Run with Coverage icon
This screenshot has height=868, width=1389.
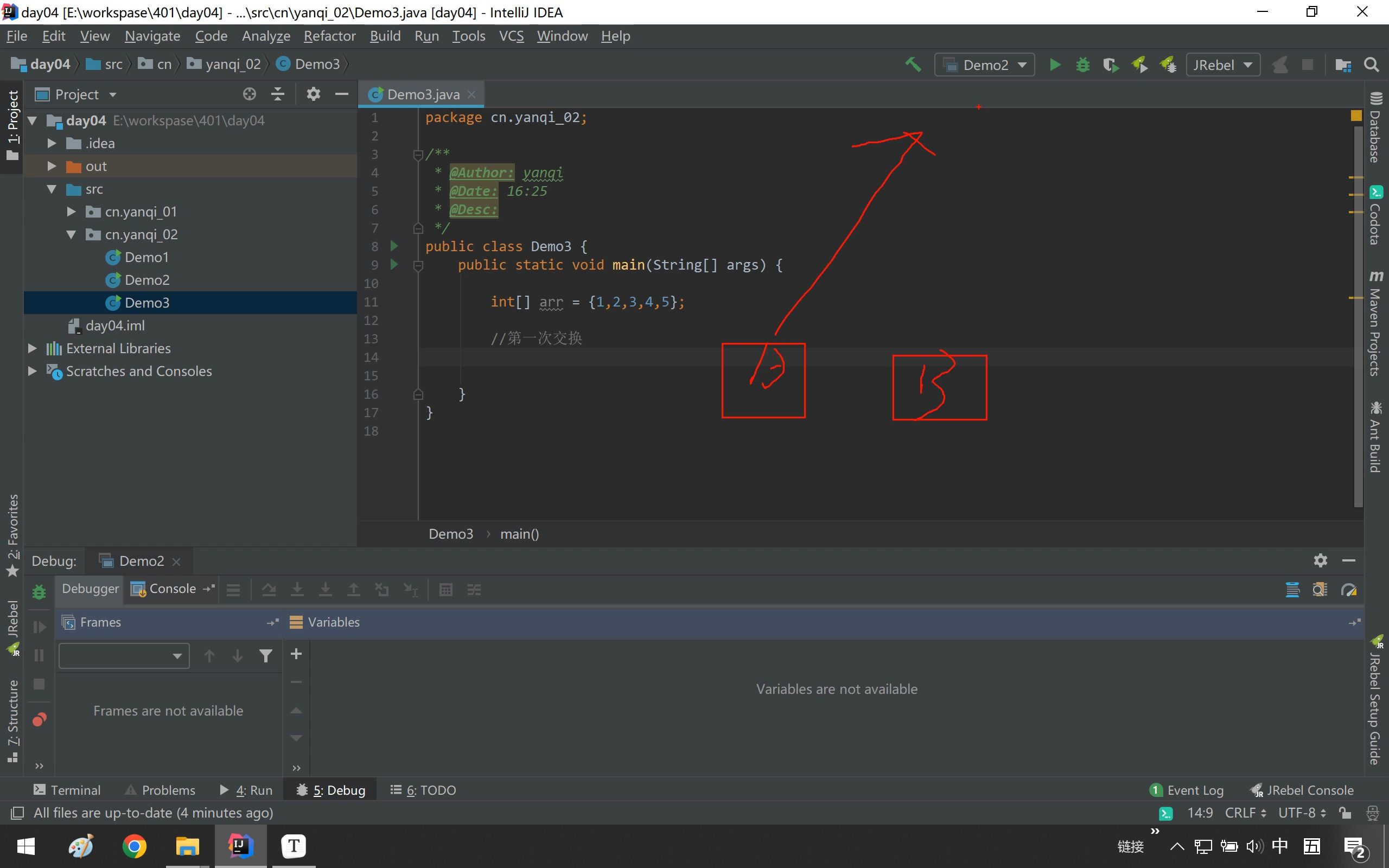(1111, 65)
